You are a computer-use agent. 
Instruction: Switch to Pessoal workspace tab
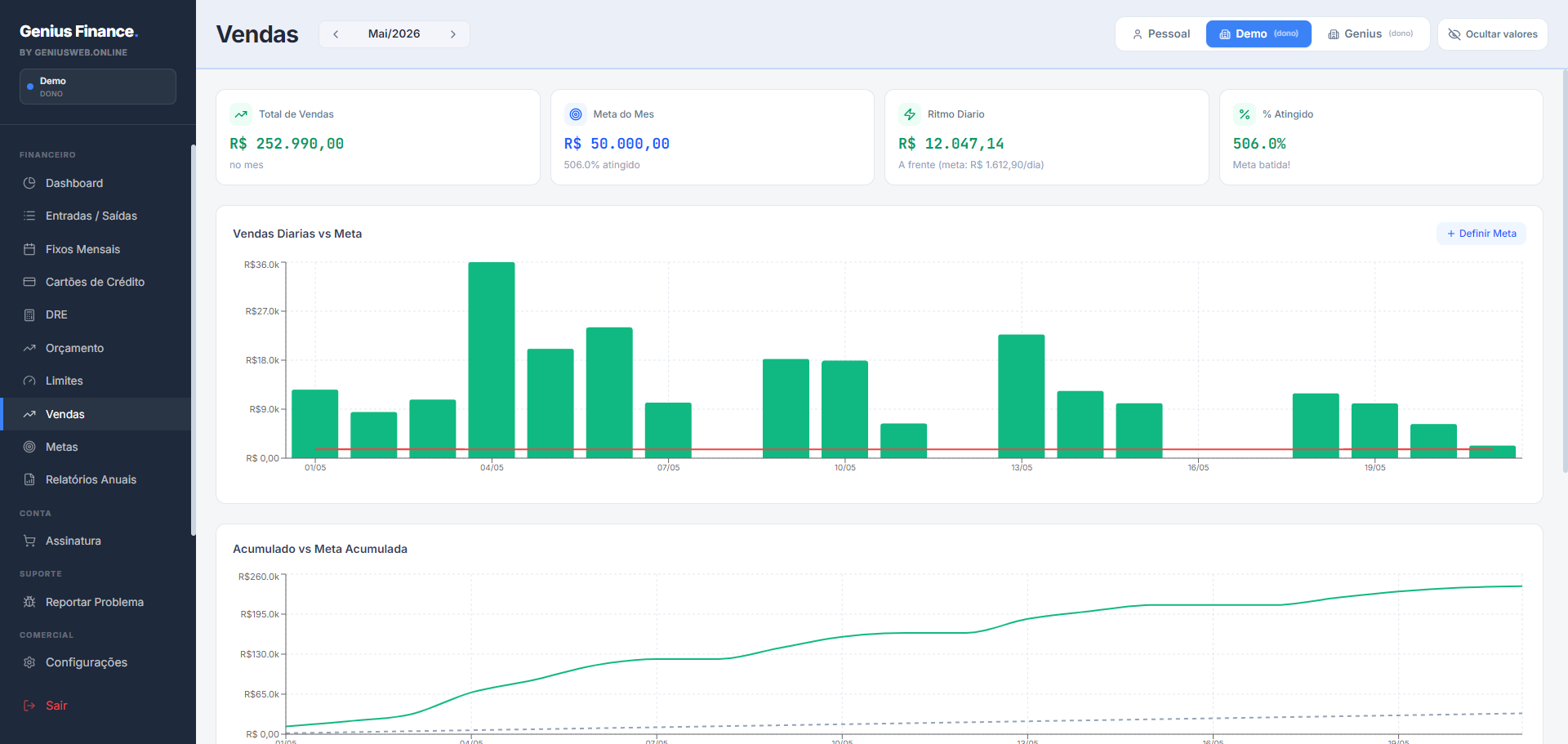click(1161, 34)
